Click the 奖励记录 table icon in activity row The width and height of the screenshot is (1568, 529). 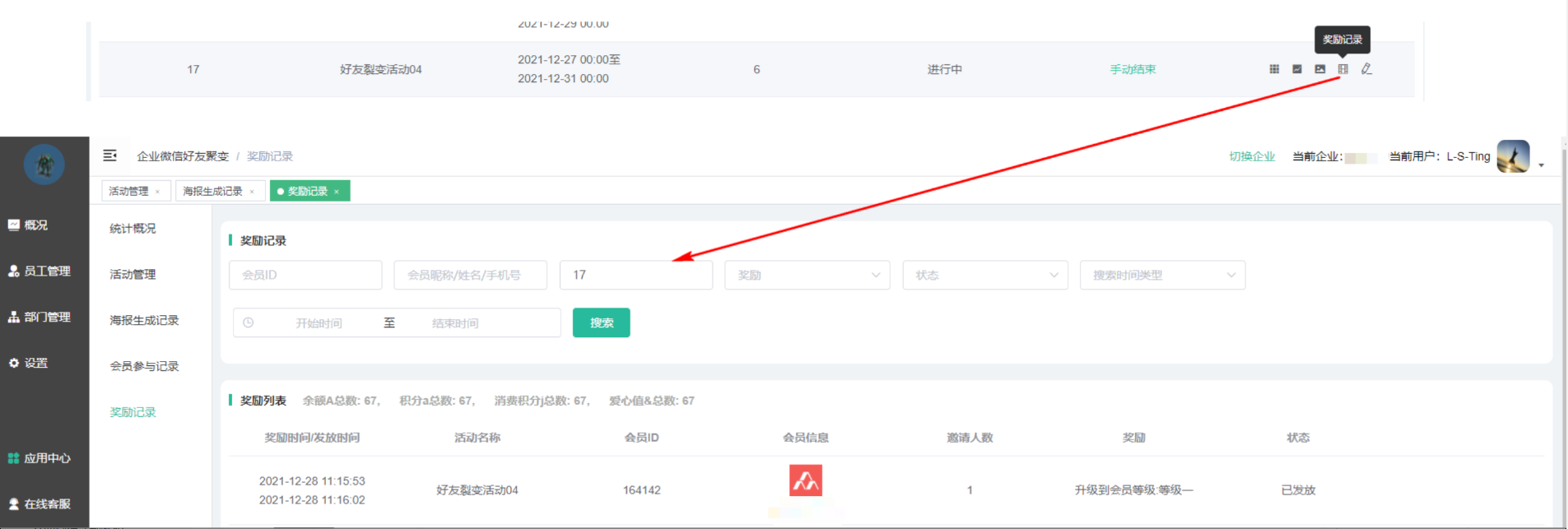pos(1342,69)
